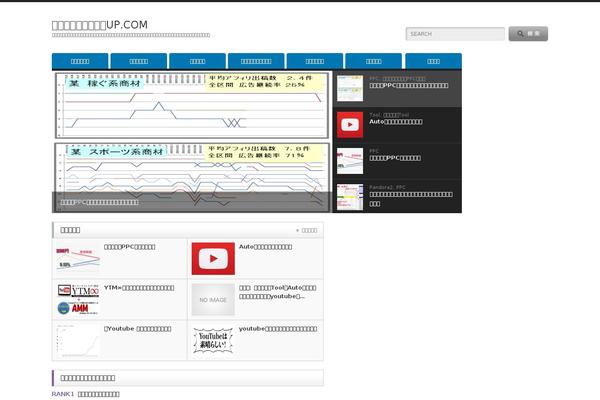
Task: Select the Pandora2 thumbnail in the slider panel
Action: click(x=350, y=197)
